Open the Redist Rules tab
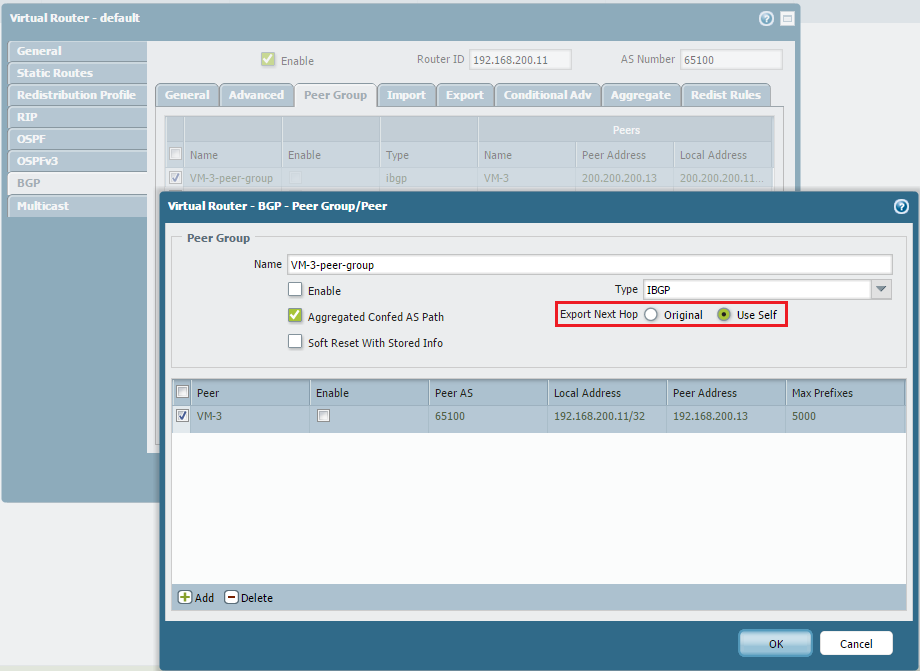Image resolution: width=920 pixels, height=671 pixels. 726,95
